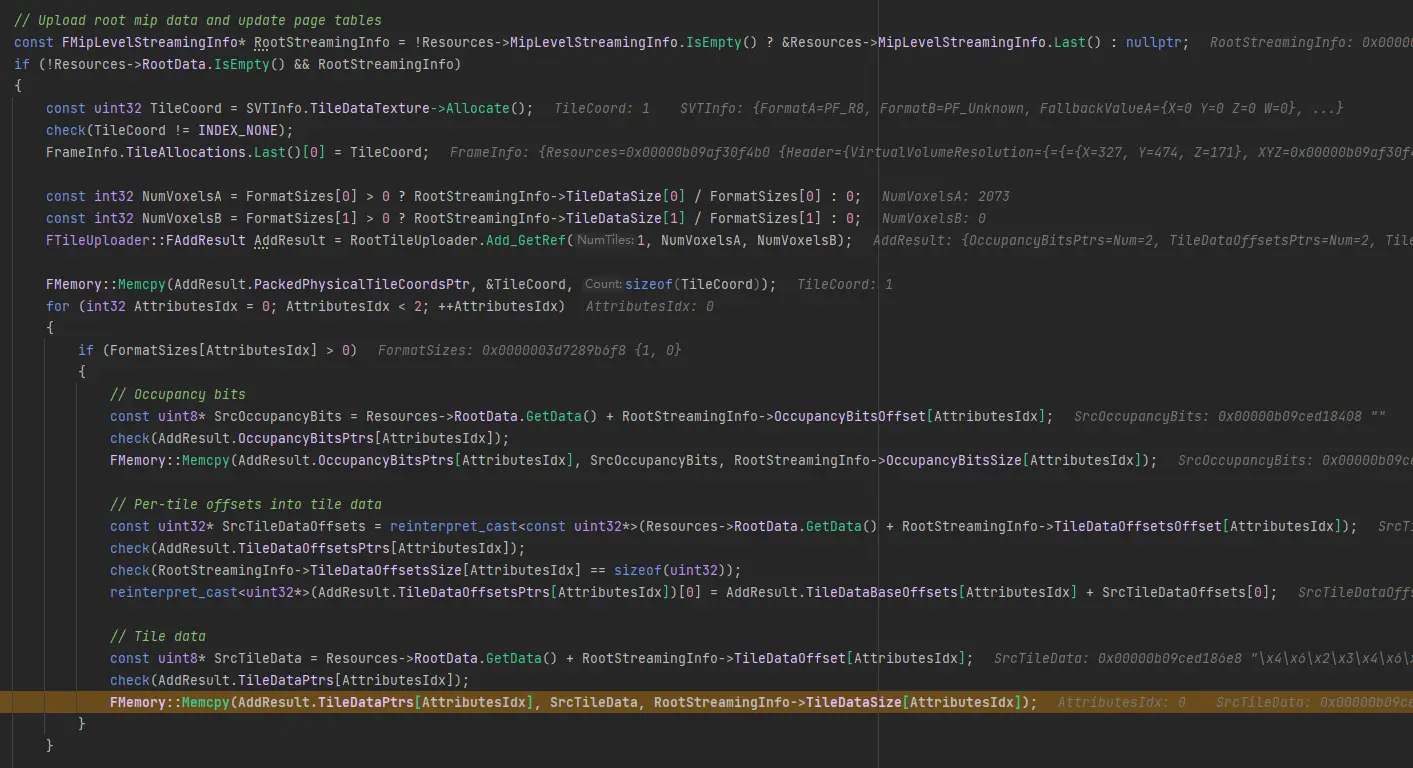Click the Tile data comment
This screenshot has height=768, width=1413.
pos(157,636)
